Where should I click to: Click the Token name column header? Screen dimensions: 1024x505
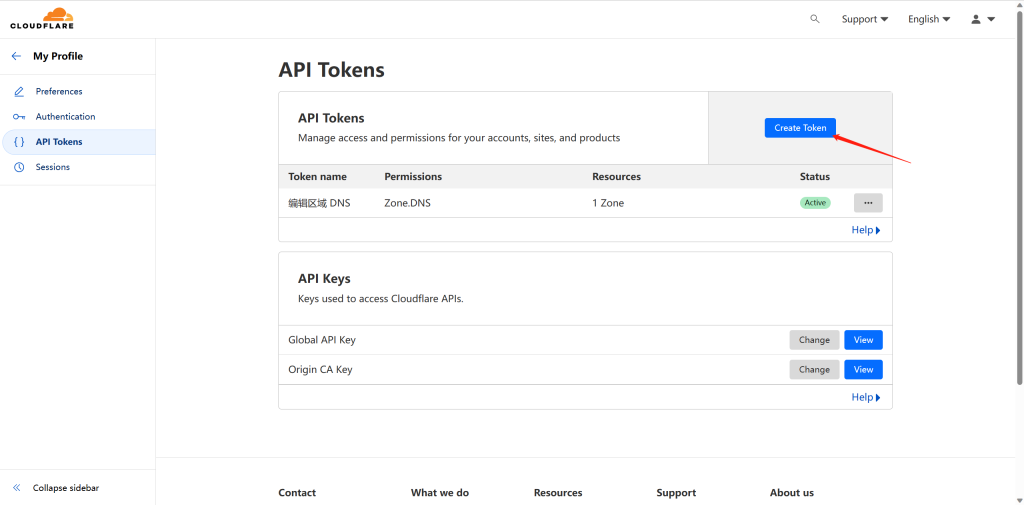[x=317, y=177]
